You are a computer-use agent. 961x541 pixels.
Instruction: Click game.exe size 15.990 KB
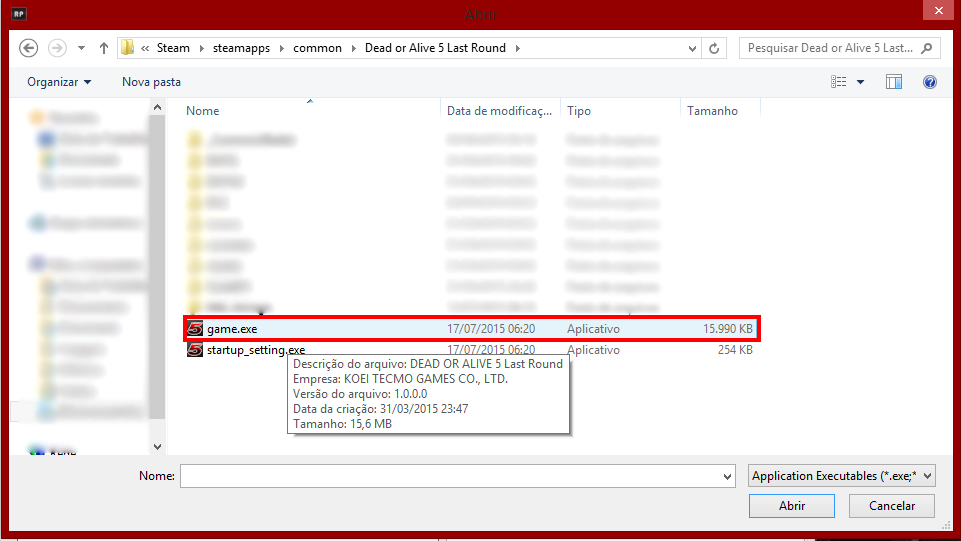pos(727,328)
